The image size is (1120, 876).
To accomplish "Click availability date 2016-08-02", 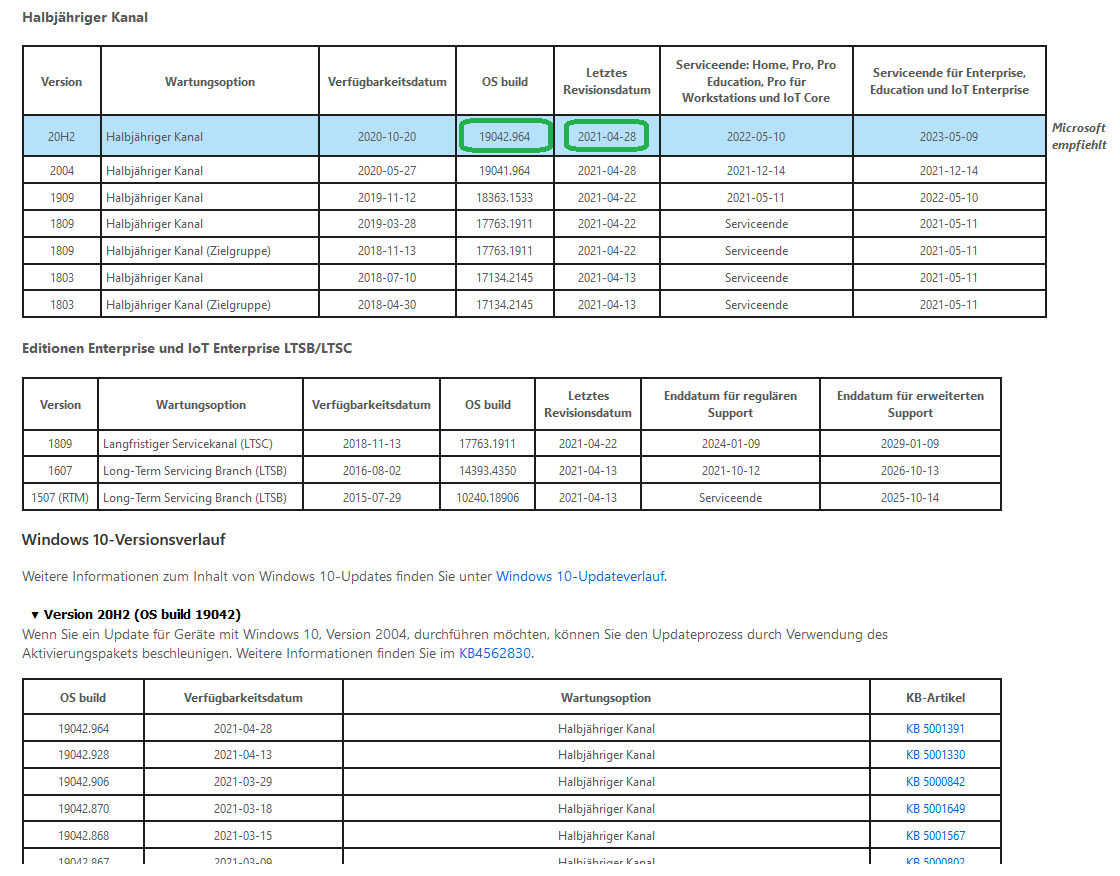I will coord(371,471).
